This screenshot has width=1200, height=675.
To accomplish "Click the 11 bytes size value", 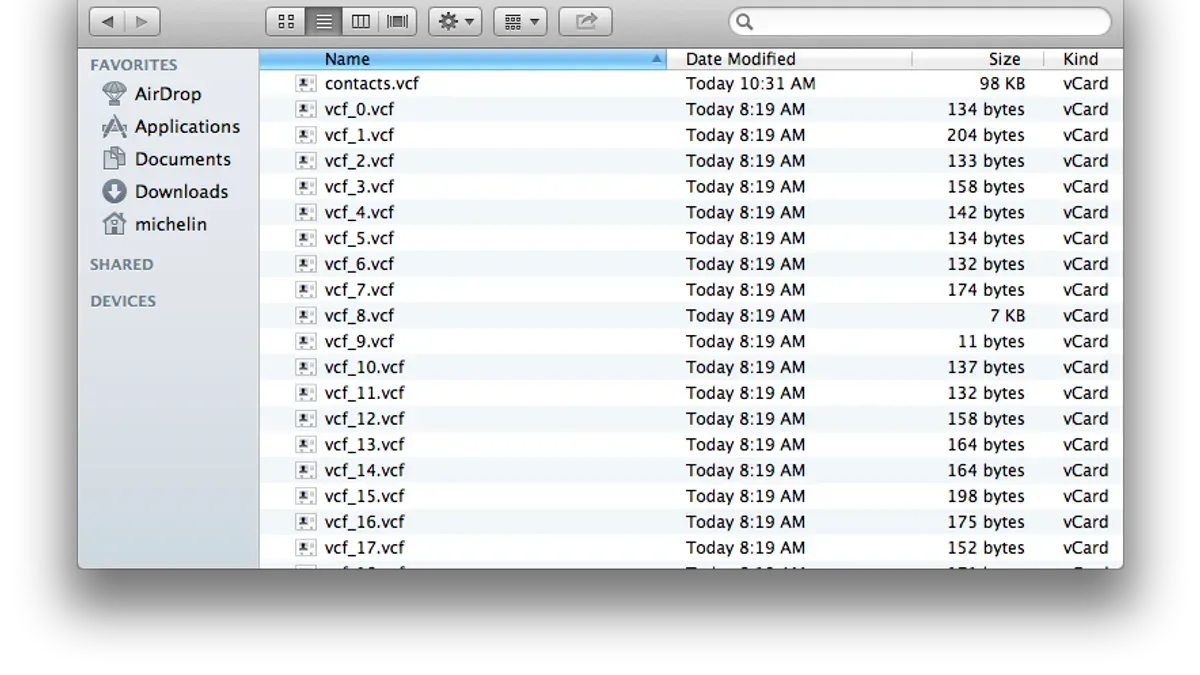I will tap(991, 342).
